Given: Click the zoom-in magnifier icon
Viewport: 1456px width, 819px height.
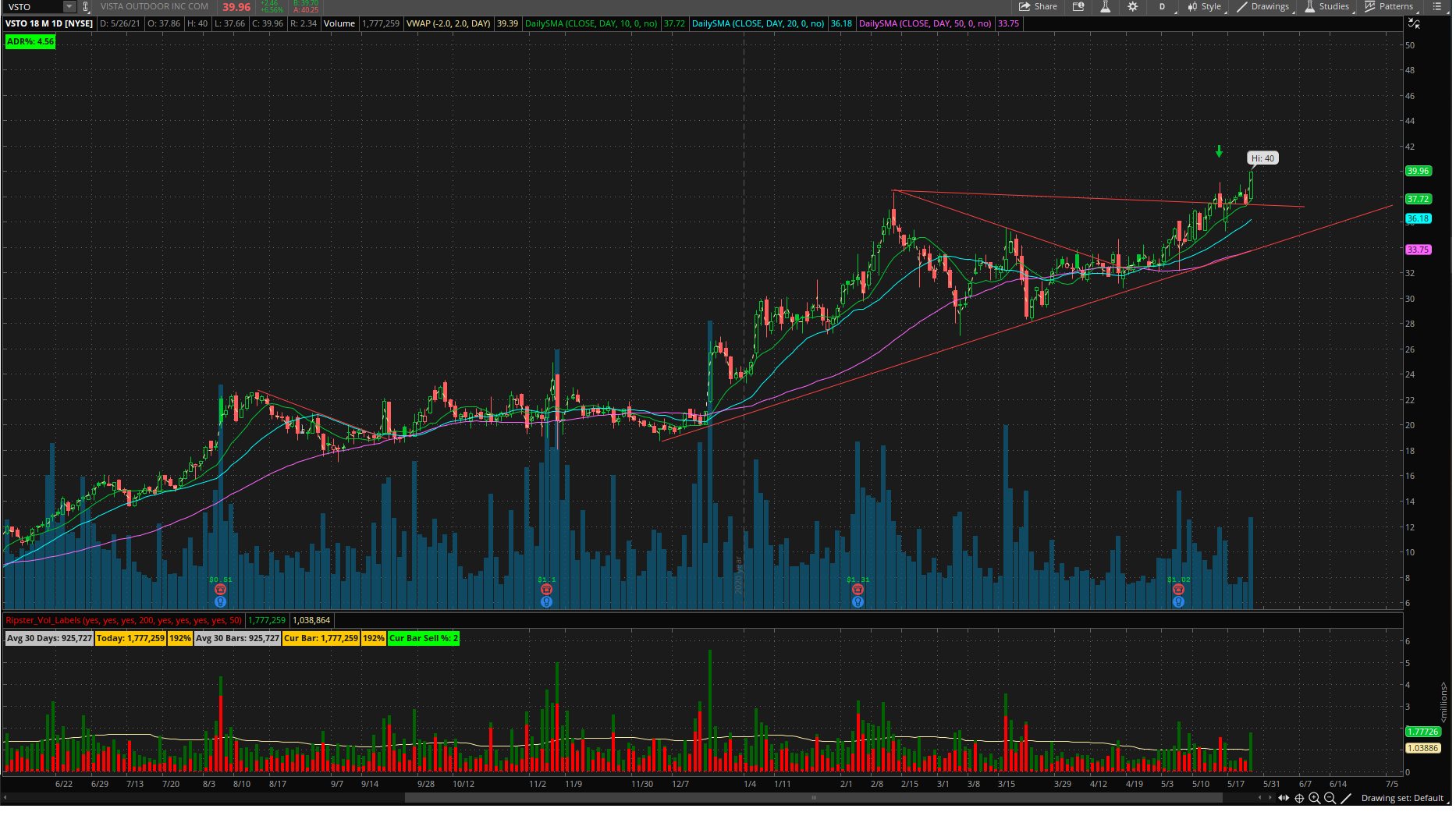Looking at the screenshot, I should pos(1315,798).
